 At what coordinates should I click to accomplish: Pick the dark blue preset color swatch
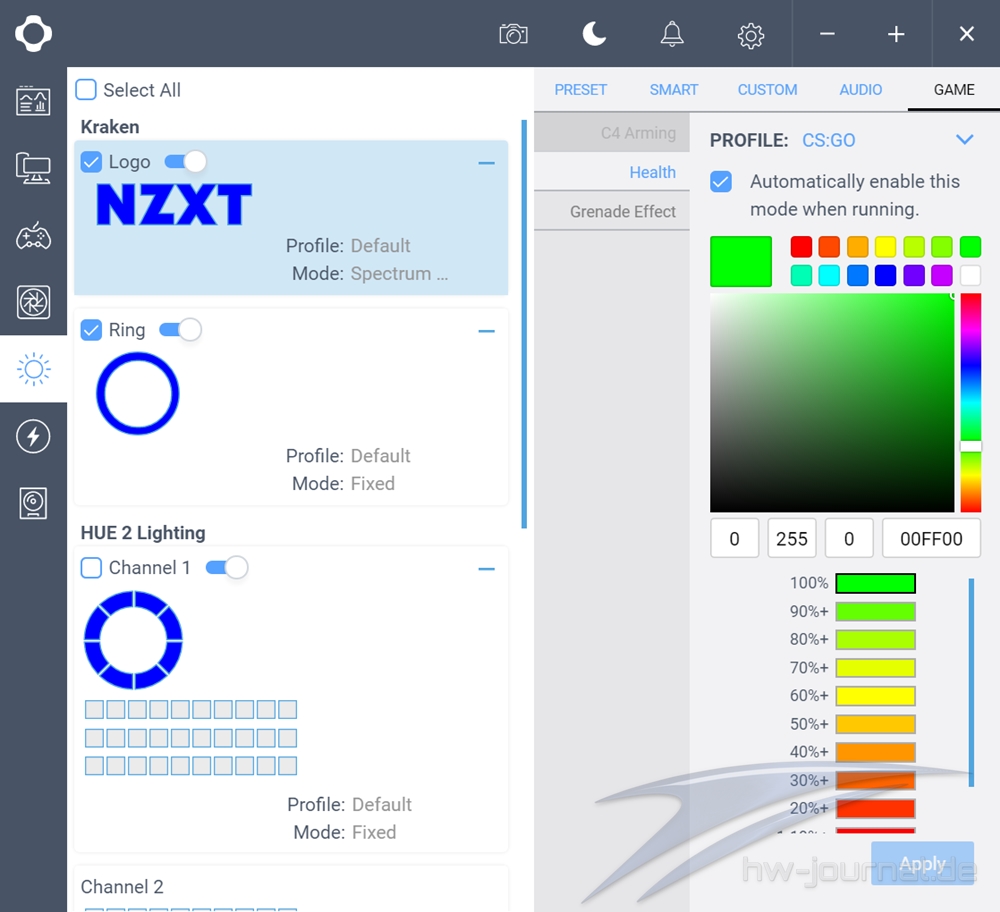click(x=885, y=276)
